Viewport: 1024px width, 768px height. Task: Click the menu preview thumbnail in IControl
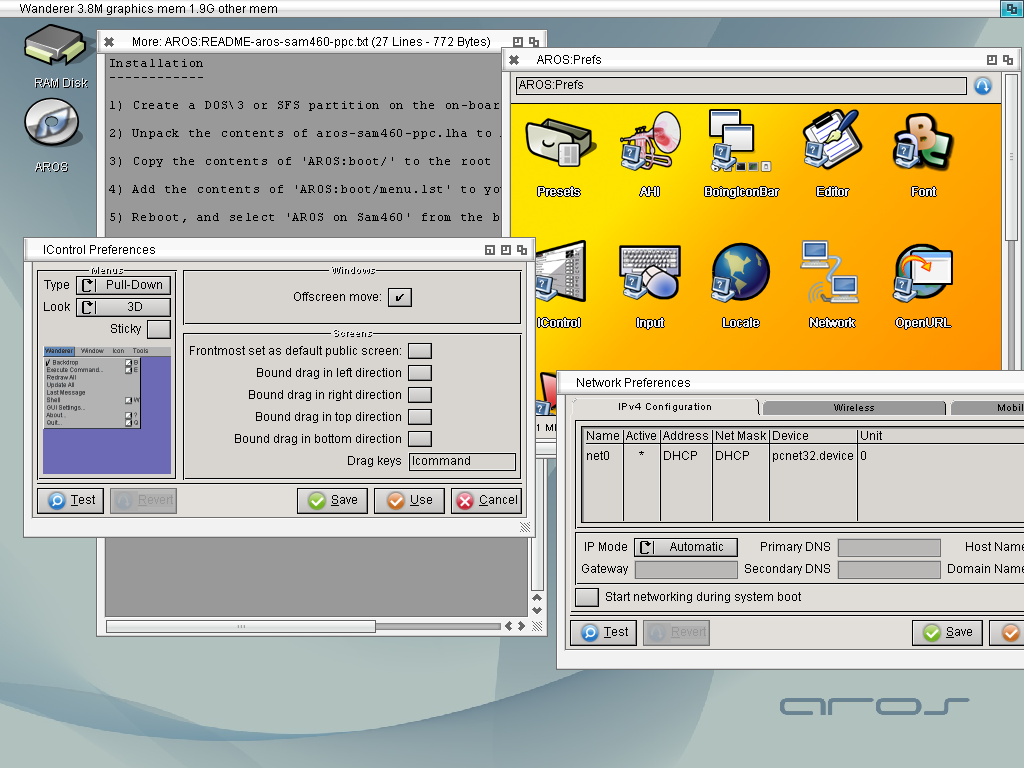[107, 410]
